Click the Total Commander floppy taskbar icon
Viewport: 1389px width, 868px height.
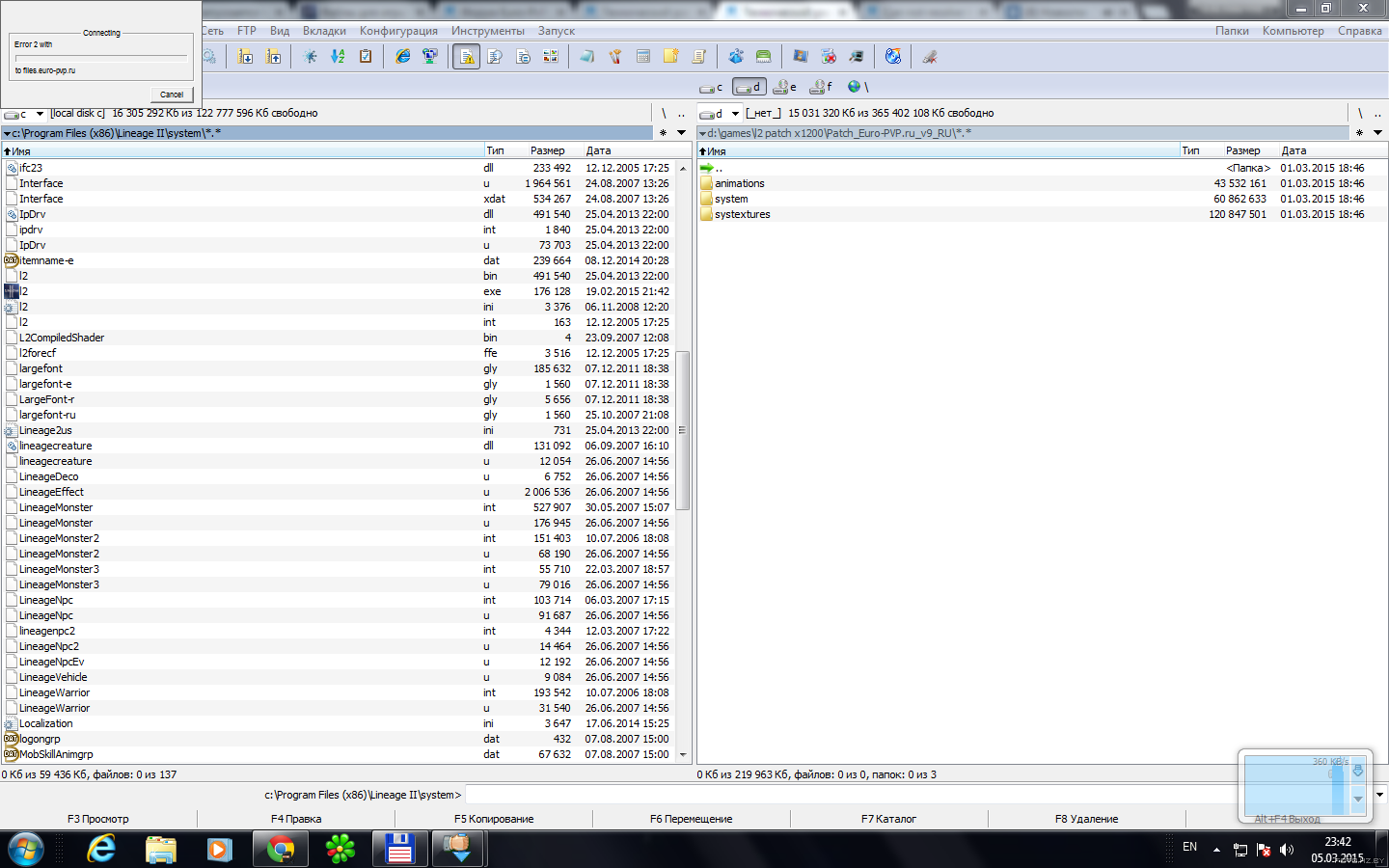[399, 849]
